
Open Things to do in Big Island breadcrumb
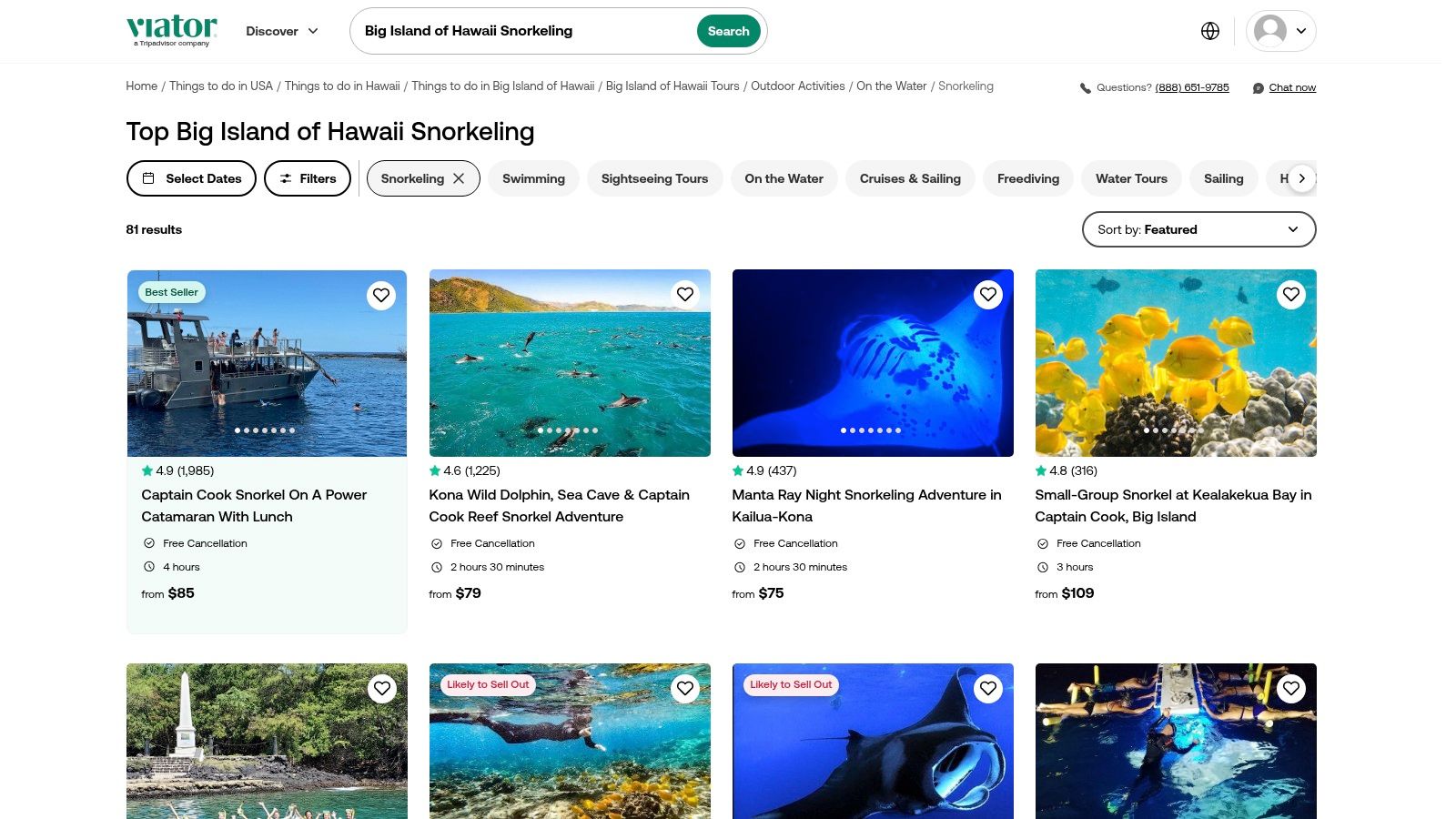(502, 86)
